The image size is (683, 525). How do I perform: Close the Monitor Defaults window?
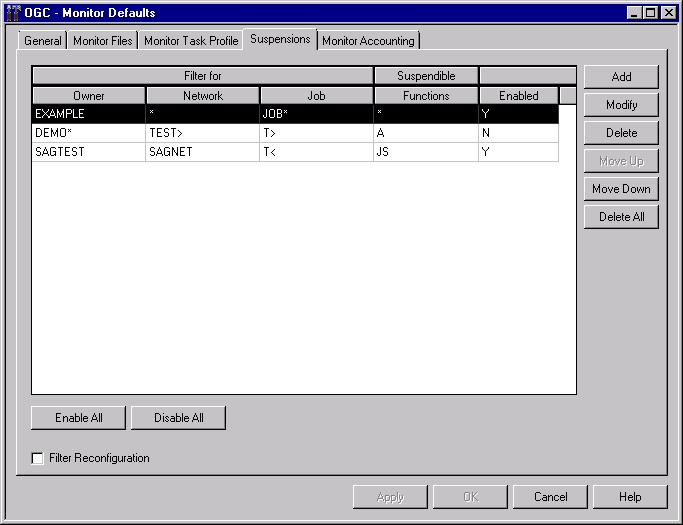click(x=669, y=13)
